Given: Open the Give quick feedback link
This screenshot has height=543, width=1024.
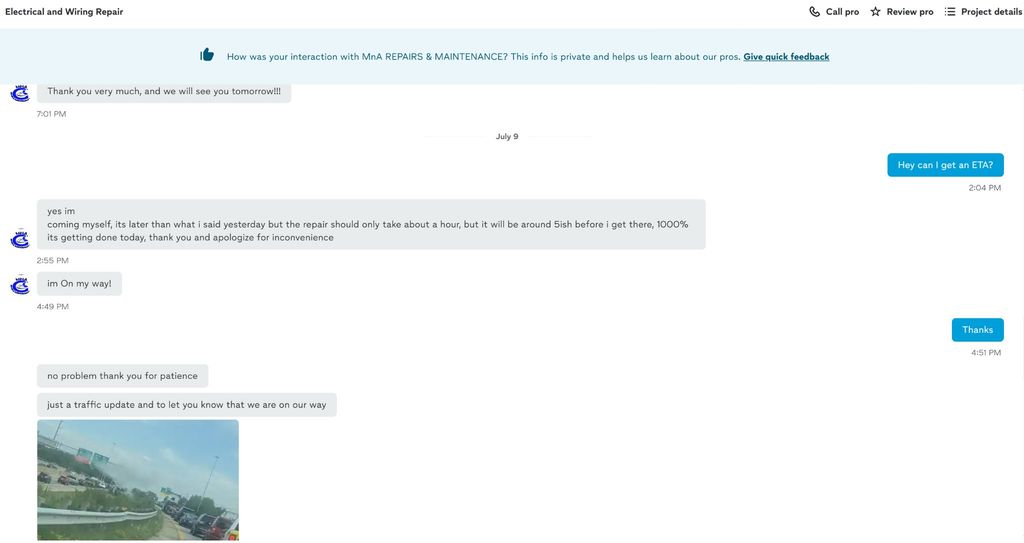Looking at the screenshot, I should coord(786,57).
